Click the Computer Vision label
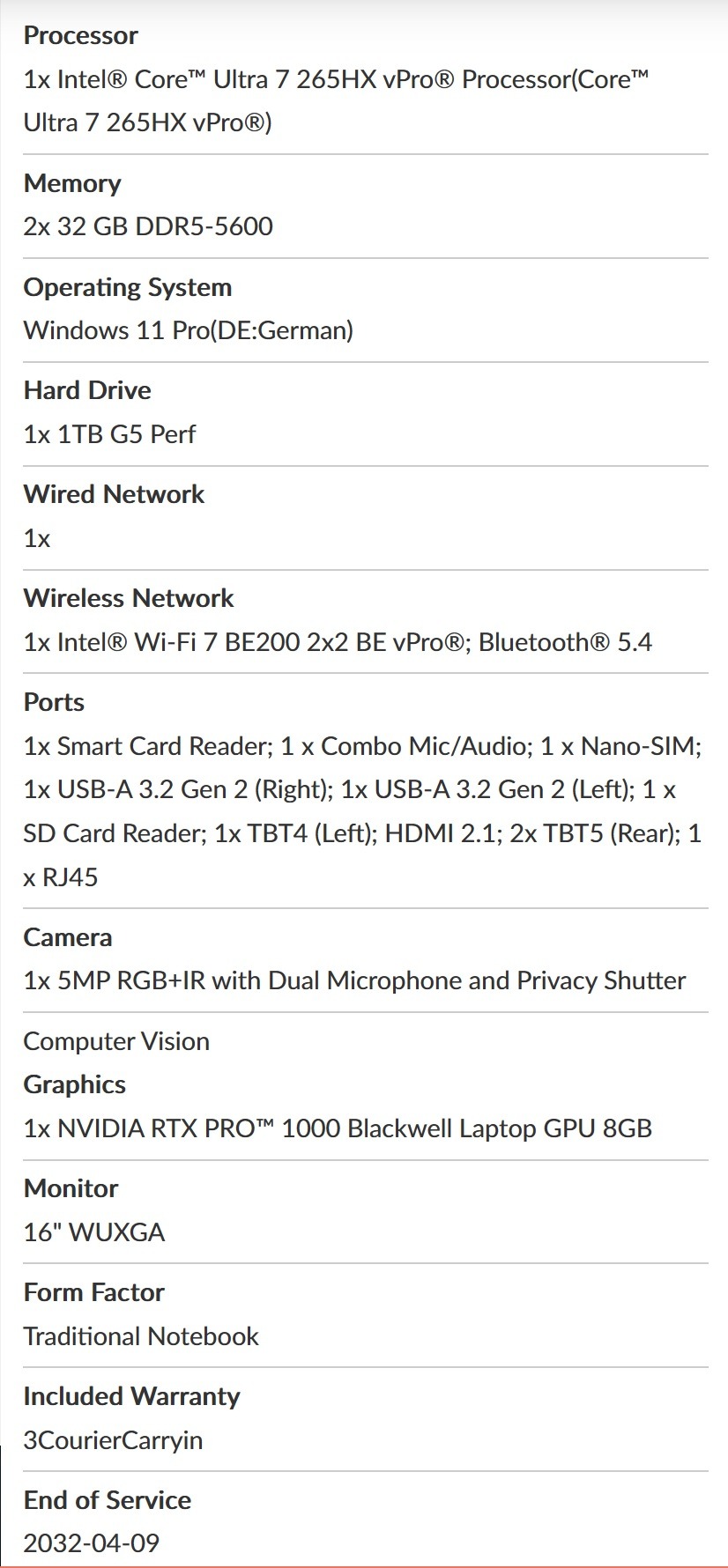This screenshot has height=1568, width=728. click(x=116, y=1041)
